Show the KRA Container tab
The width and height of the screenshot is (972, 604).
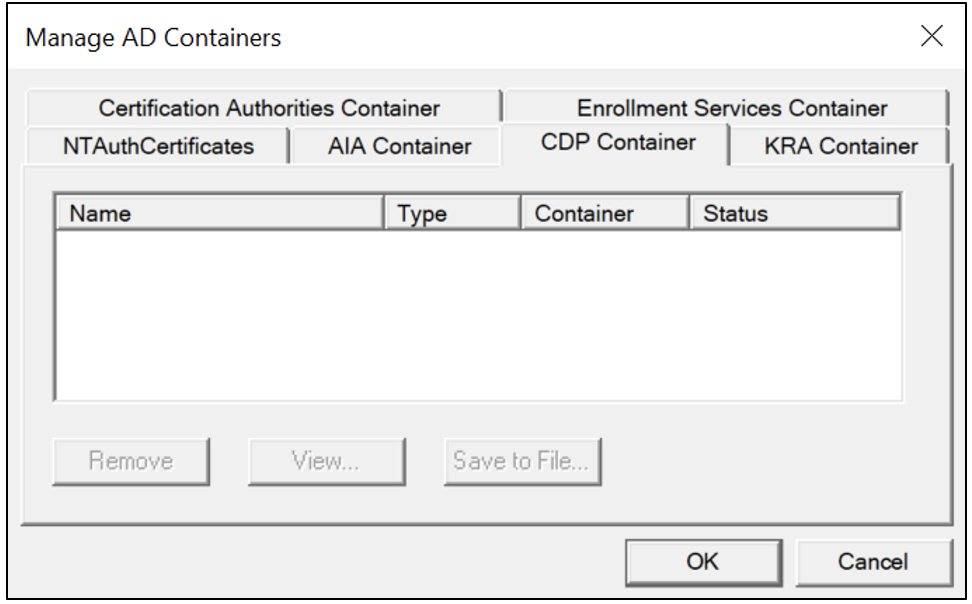[x=840, y=146]
